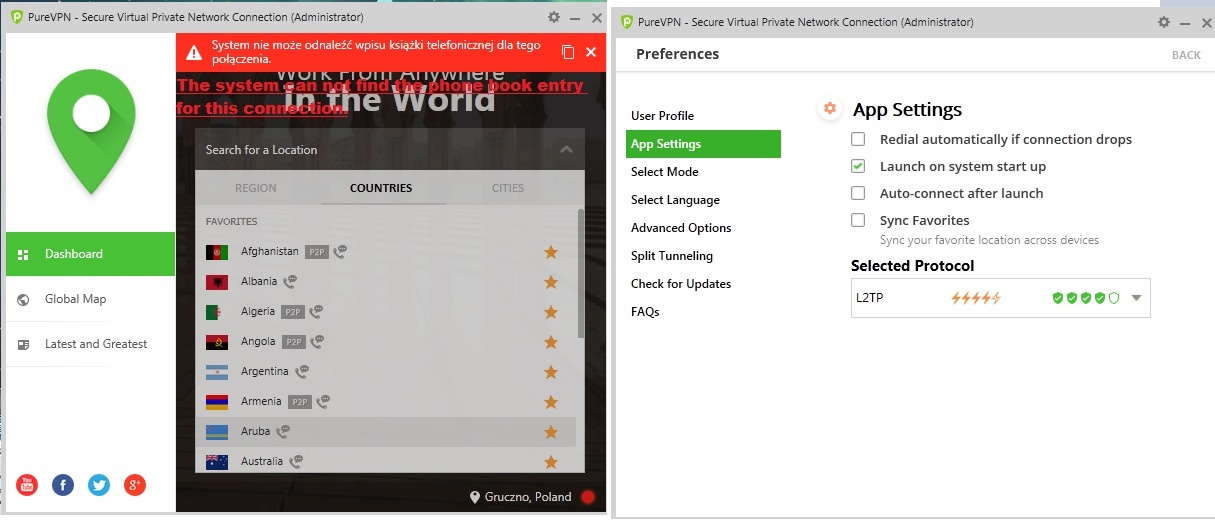Image resolution: width=1215 pixels, height=522 pixels.
Task: Open the Google Plus social link icon
Action: tap(135, 486)
